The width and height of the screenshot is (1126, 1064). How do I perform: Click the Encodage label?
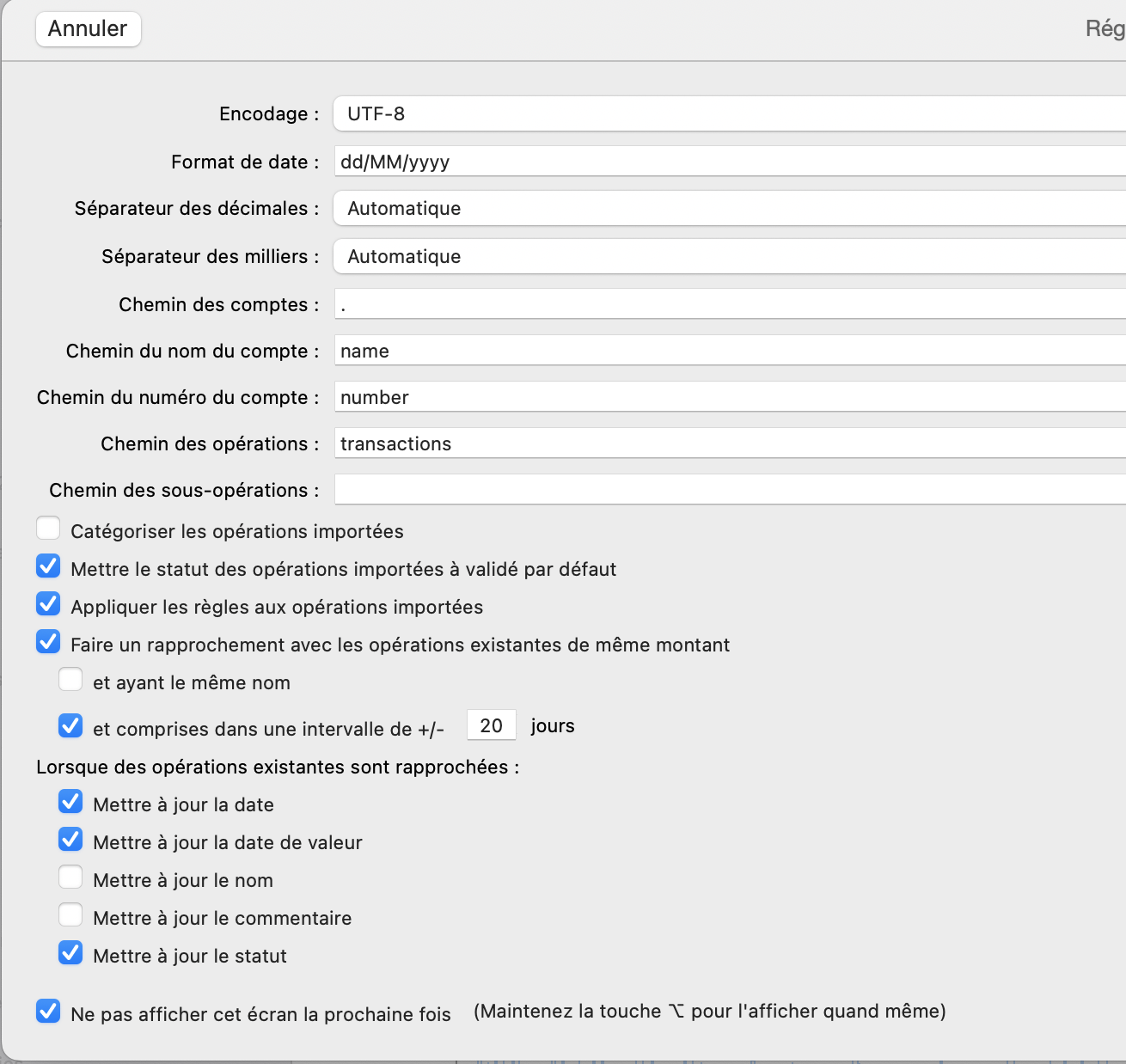point(269,113)
